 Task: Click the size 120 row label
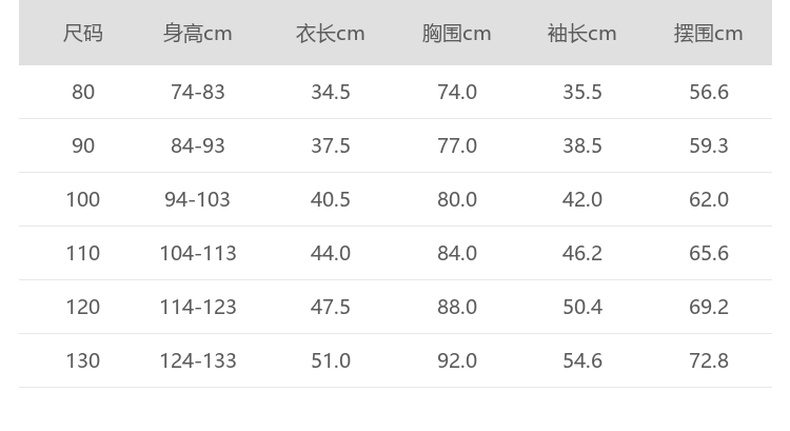pos(83,307)
